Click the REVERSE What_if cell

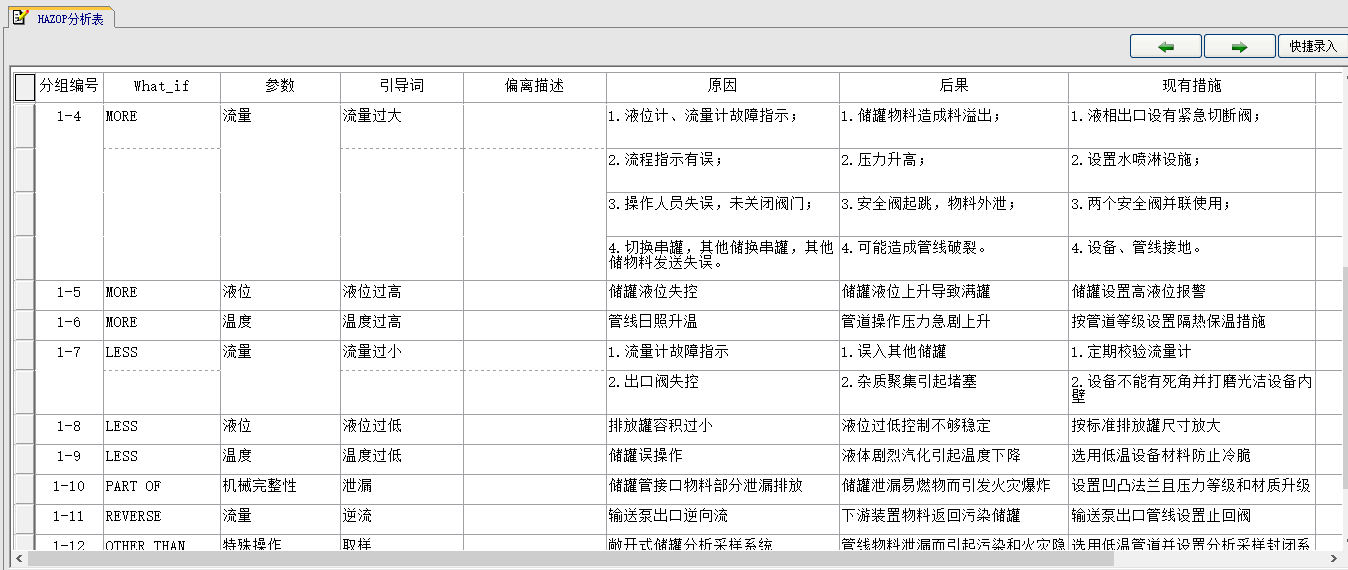point(162,517)
